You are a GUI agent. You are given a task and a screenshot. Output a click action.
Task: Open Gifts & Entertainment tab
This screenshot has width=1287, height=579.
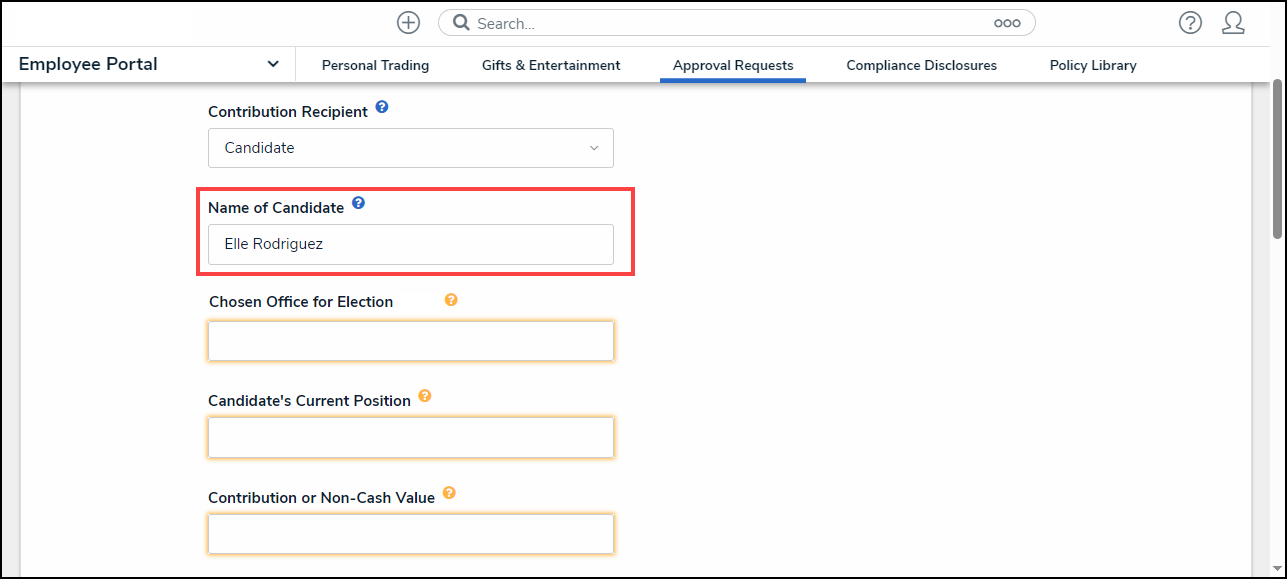[551, 66]
